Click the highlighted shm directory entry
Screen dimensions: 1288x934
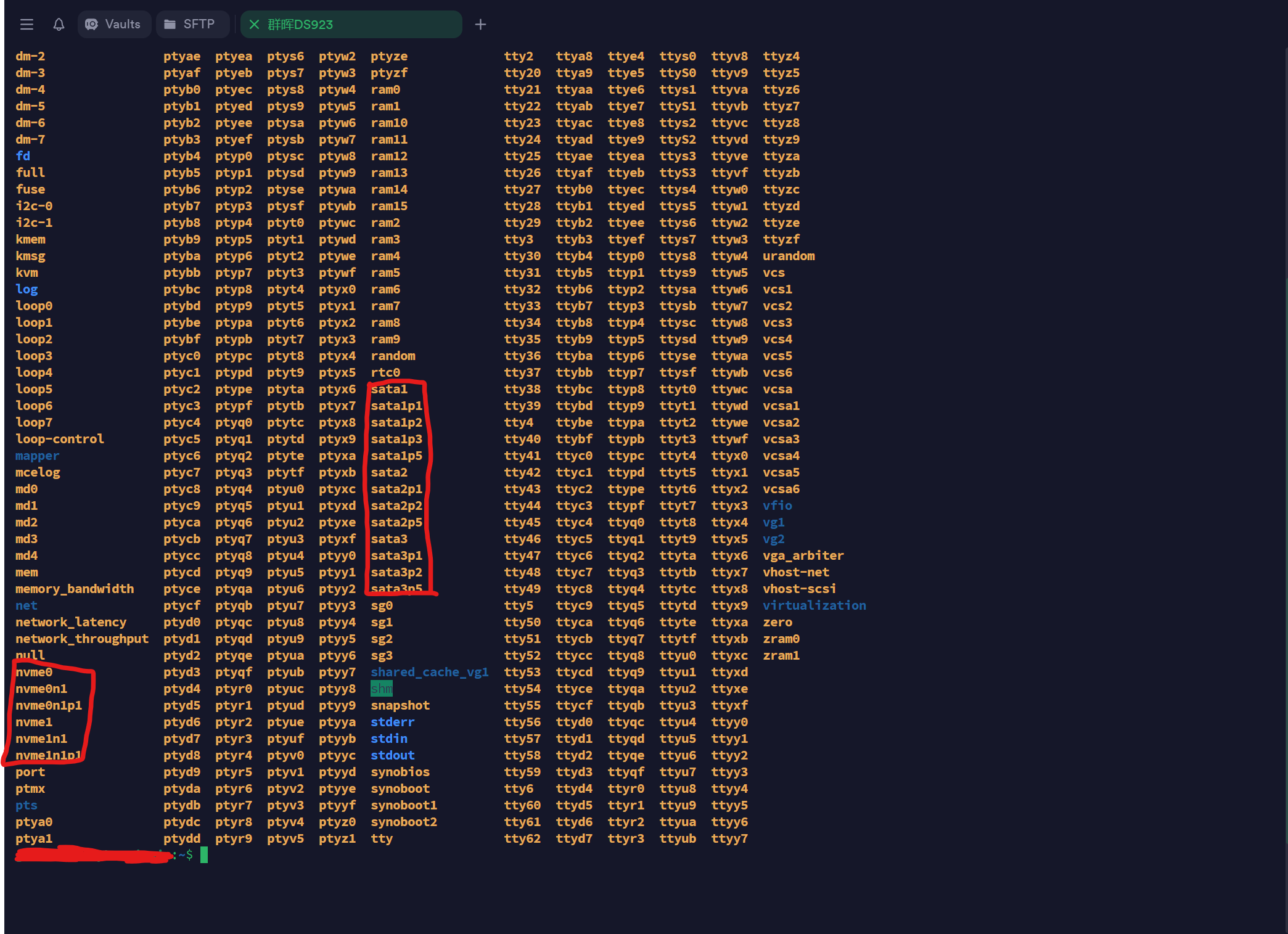[381, 689]
